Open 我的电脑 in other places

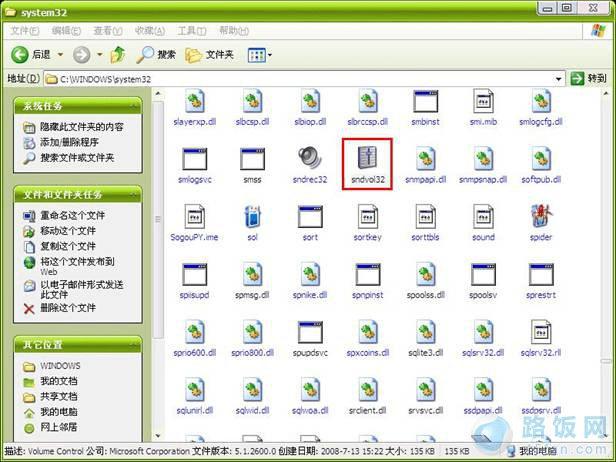click(x=59, y=412)
